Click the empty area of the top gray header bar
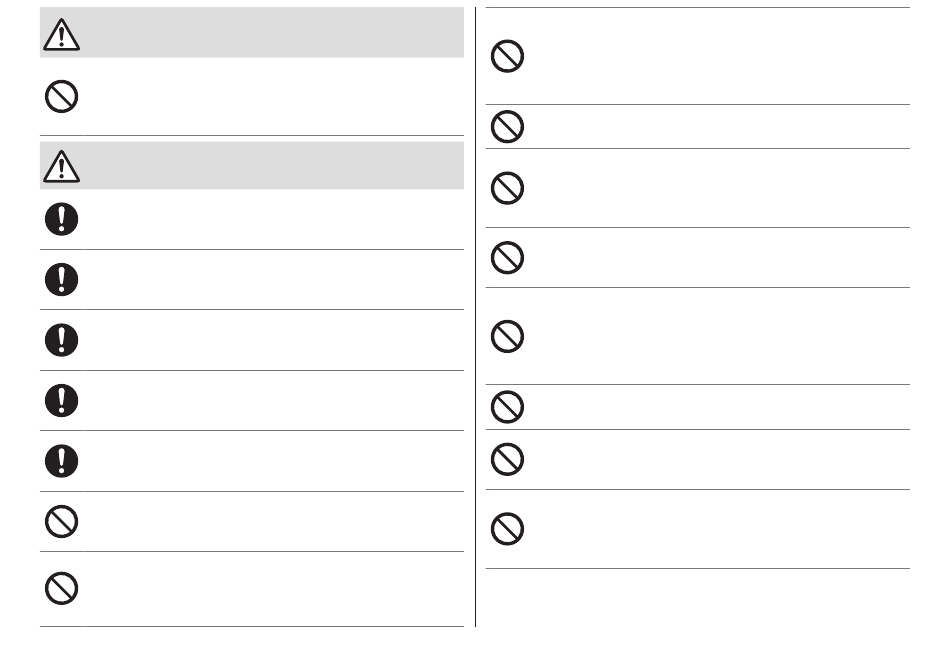The image size is (950, 656). (x=273, y=33)
